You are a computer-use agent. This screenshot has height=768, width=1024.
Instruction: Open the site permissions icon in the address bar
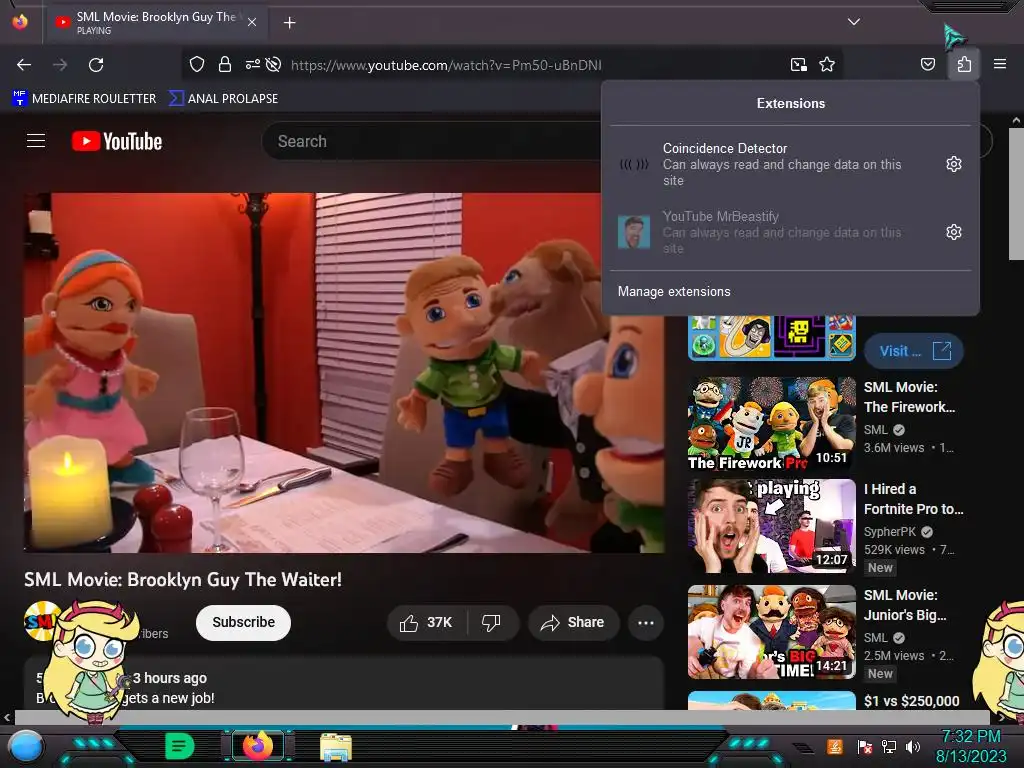coord(252,64)
